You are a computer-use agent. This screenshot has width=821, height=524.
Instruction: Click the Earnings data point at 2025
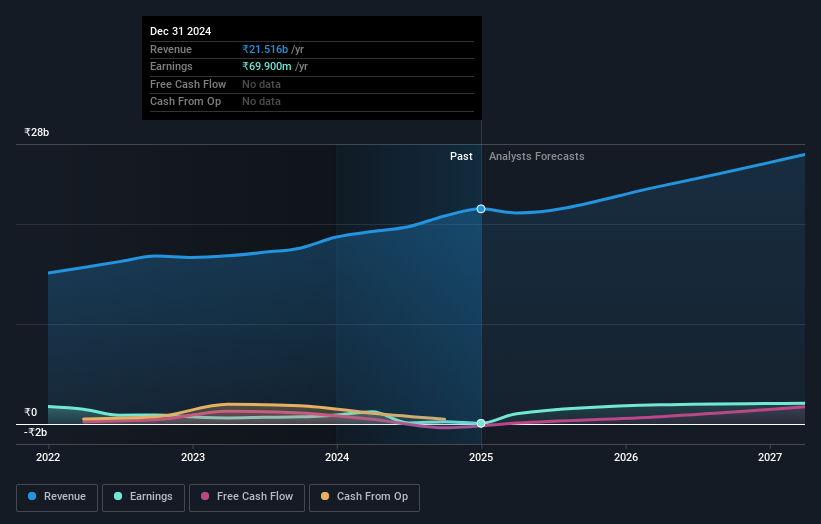(x=481, y=423)
